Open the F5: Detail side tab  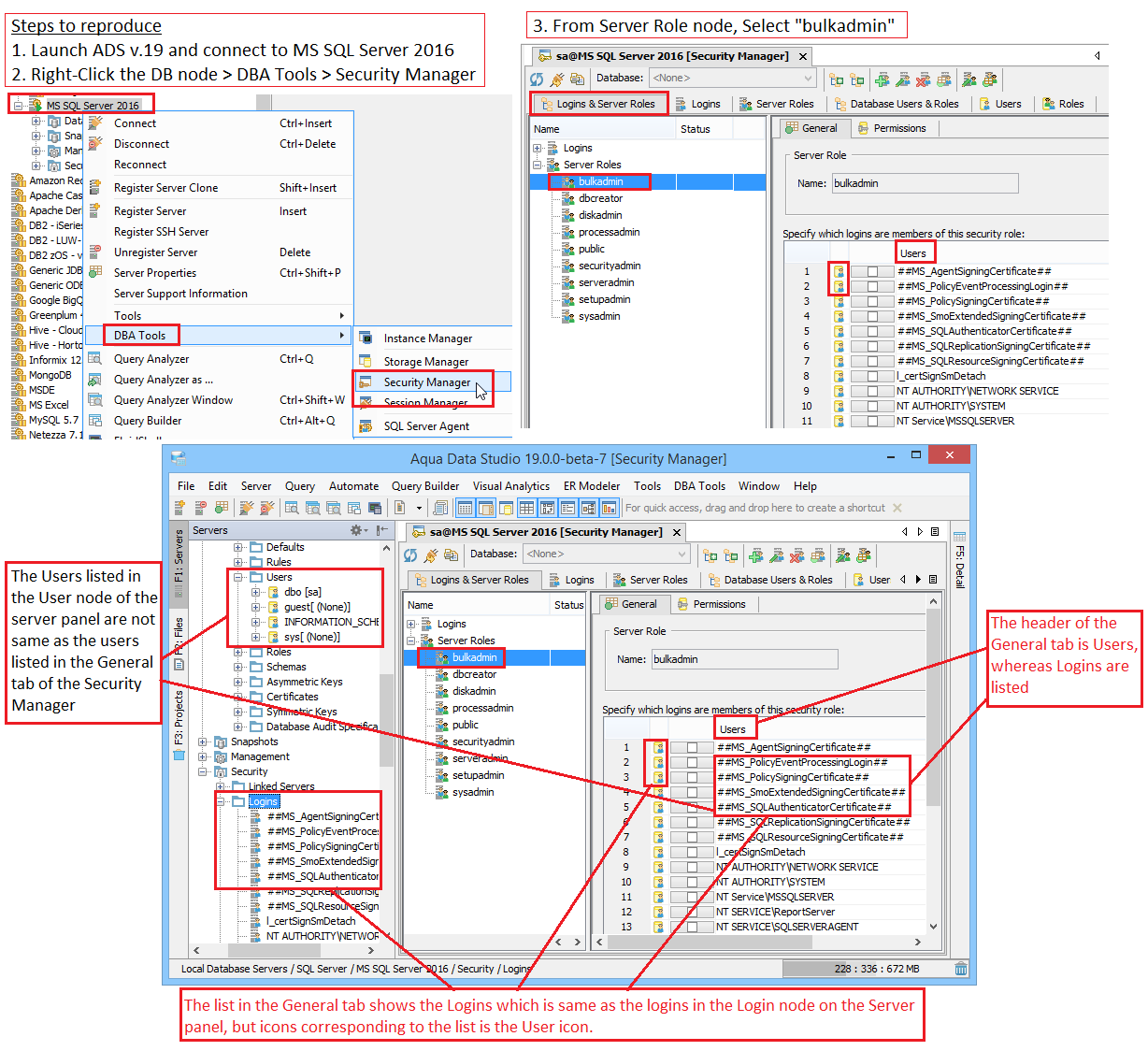(x=960, y=561)
